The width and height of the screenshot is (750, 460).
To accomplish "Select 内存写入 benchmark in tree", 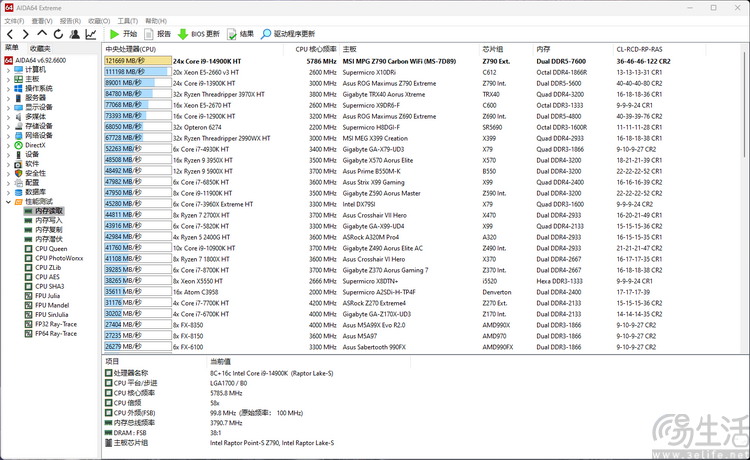I will tap(48, 220).
